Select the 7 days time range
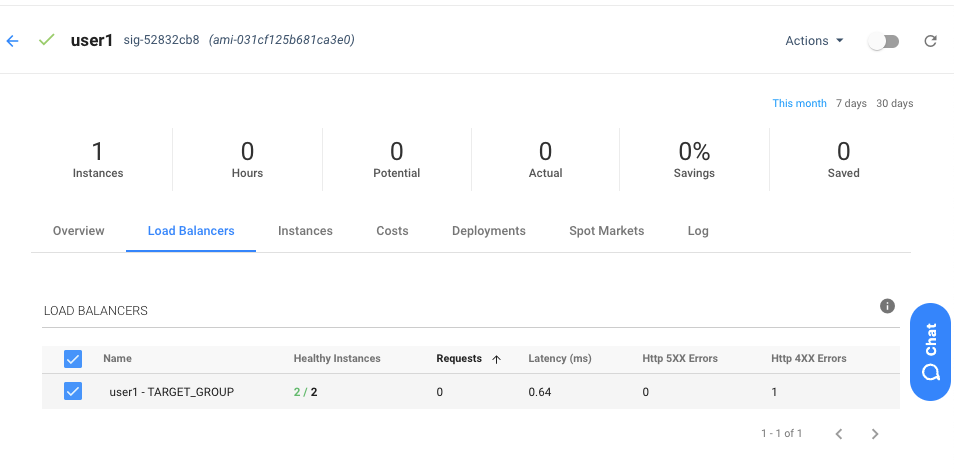This screenshot has width=954, height=476. pyautogui.click(x=851, y=103)
